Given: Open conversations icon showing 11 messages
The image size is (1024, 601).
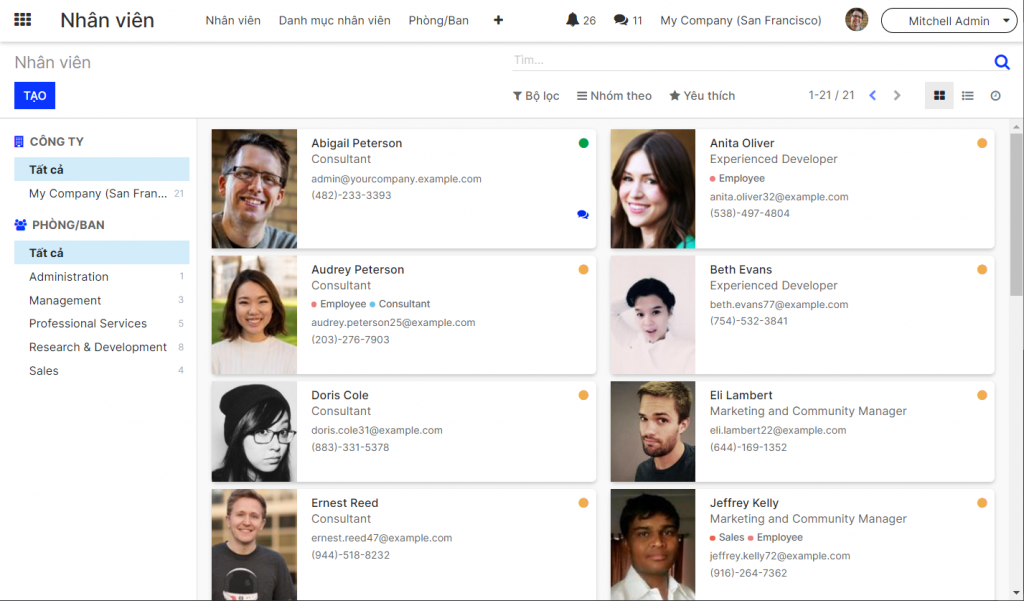Looking at the screenshot, I should pyautogui.click(x=628, y=20).
